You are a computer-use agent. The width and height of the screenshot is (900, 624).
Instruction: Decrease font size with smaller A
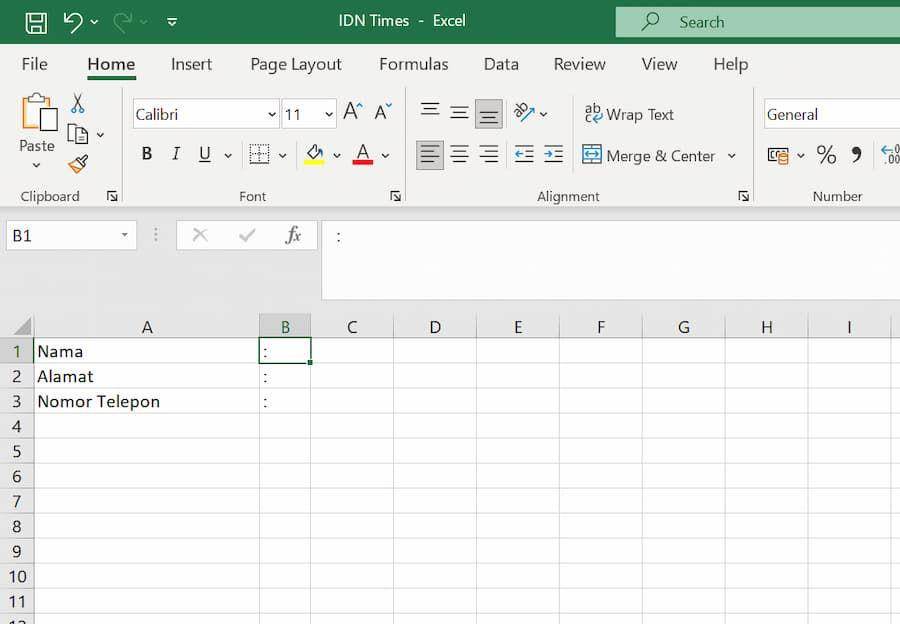383,111
